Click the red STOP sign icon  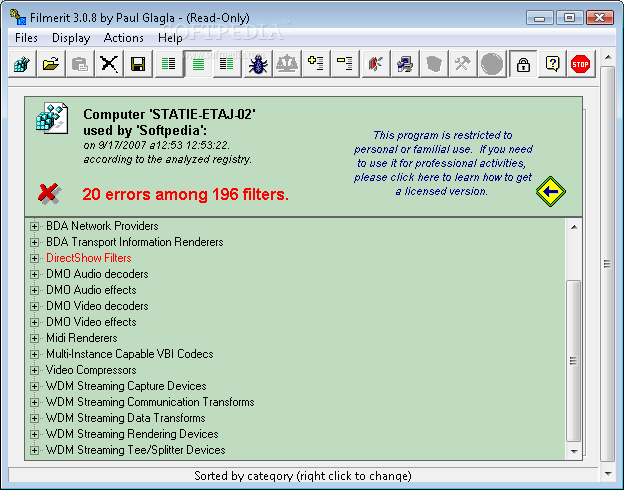(x=581, y=64)
